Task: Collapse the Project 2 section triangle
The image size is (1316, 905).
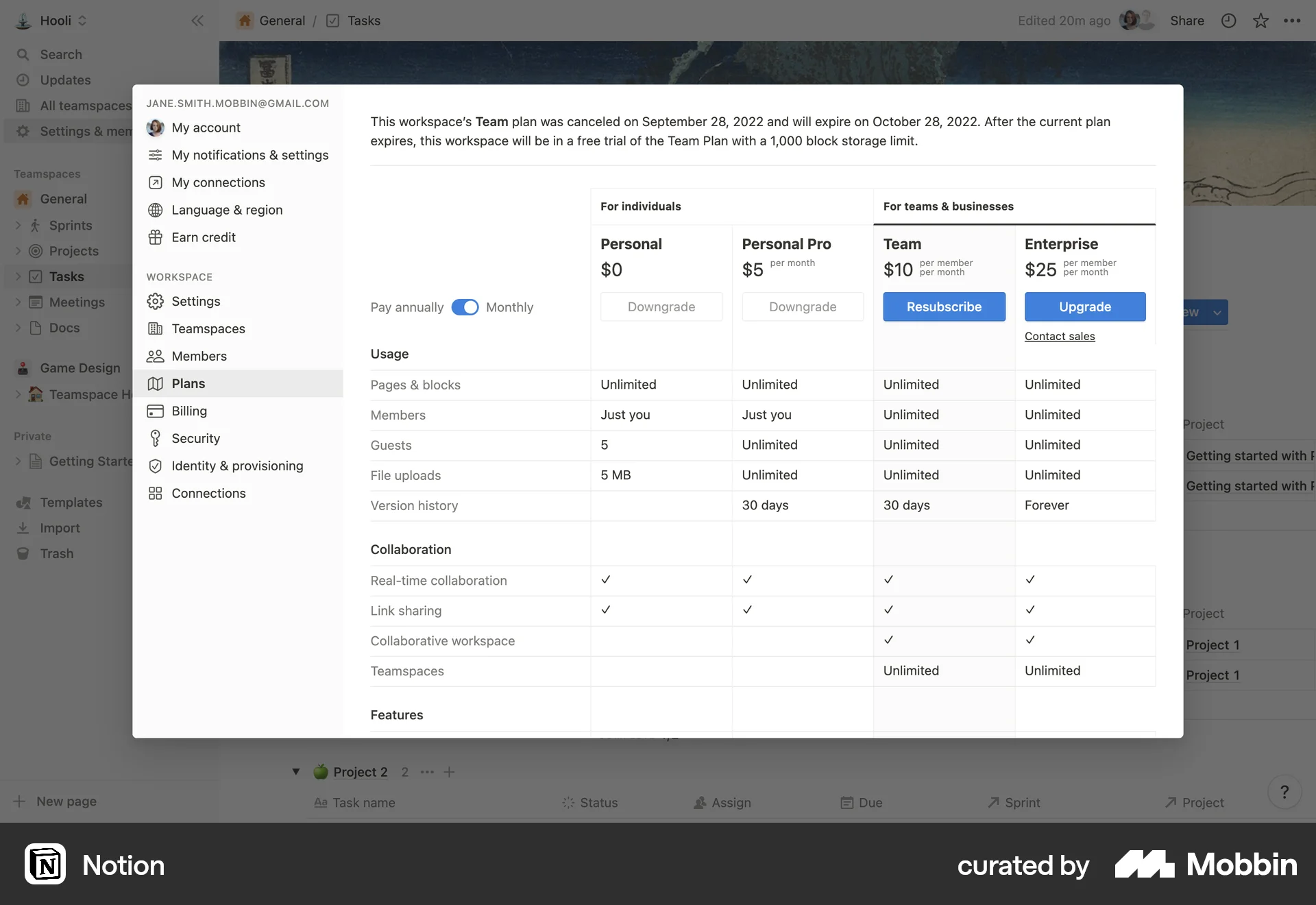Action: pyautogui.click(x=296, y=771)
